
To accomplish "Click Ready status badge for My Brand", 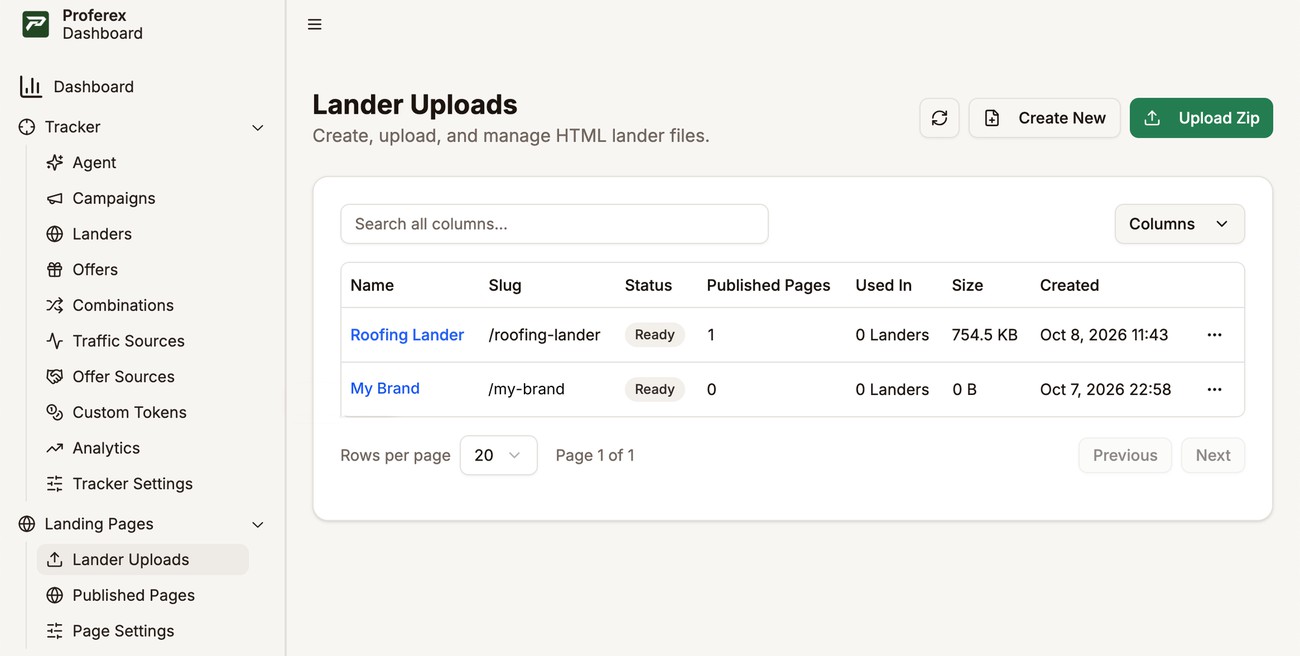I will point(655,389).
